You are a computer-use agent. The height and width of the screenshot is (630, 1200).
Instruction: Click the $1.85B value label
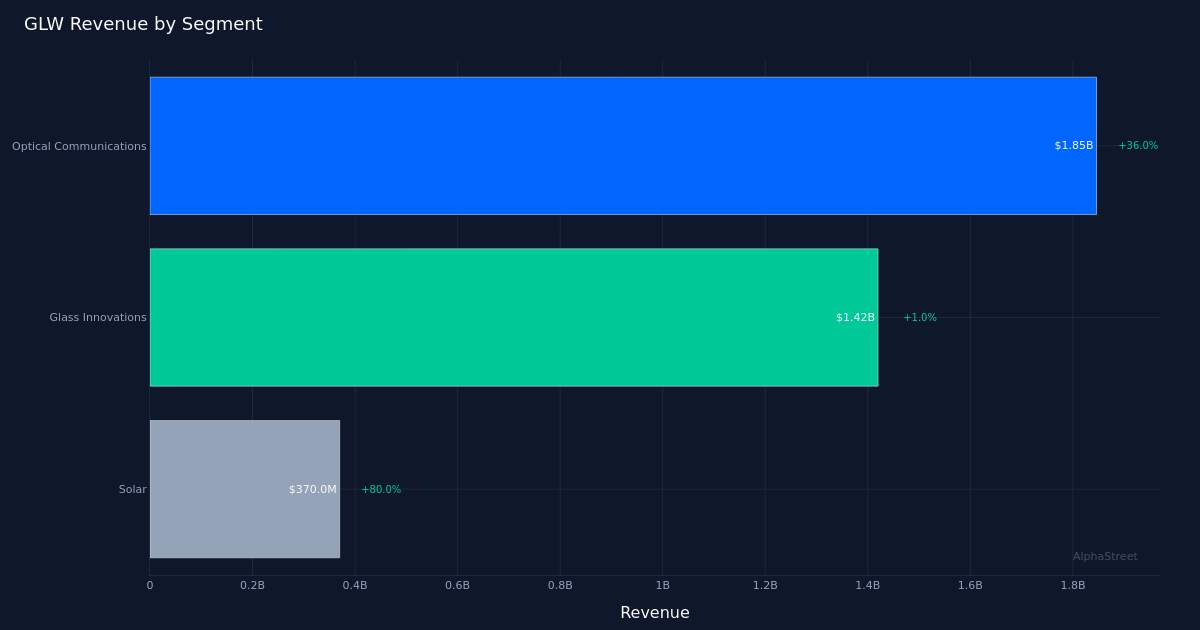[1072, 145]
